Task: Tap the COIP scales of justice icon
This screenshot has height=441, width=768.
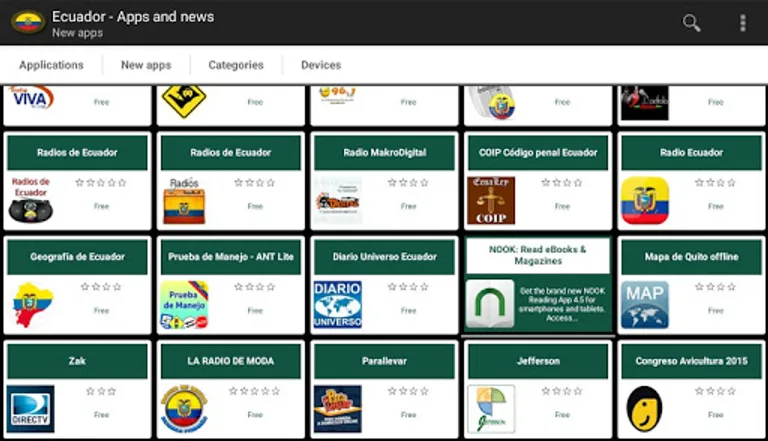Action: pos(491,200)
